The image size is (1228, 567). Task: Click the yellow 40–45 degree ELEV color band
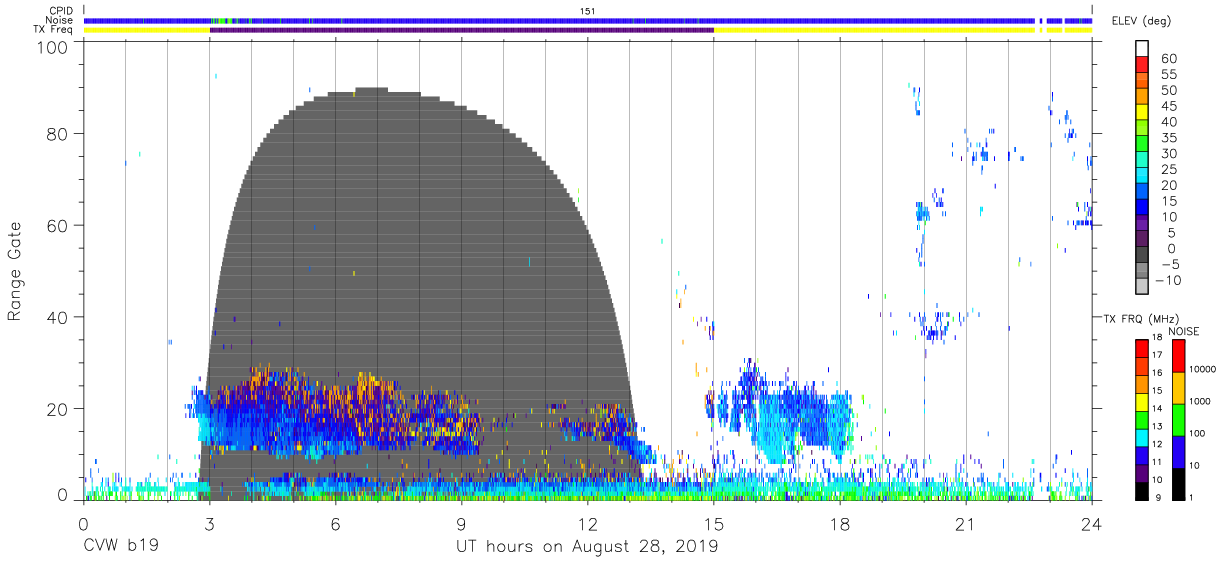(1141, 114)
